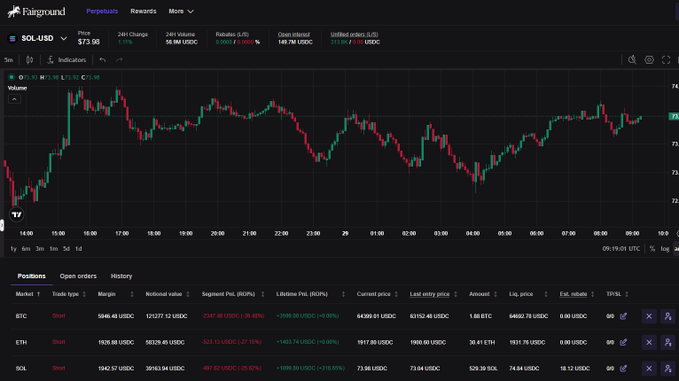Open the Rewards page
This screenshot has width=679, height=381.
pos(143,11)
